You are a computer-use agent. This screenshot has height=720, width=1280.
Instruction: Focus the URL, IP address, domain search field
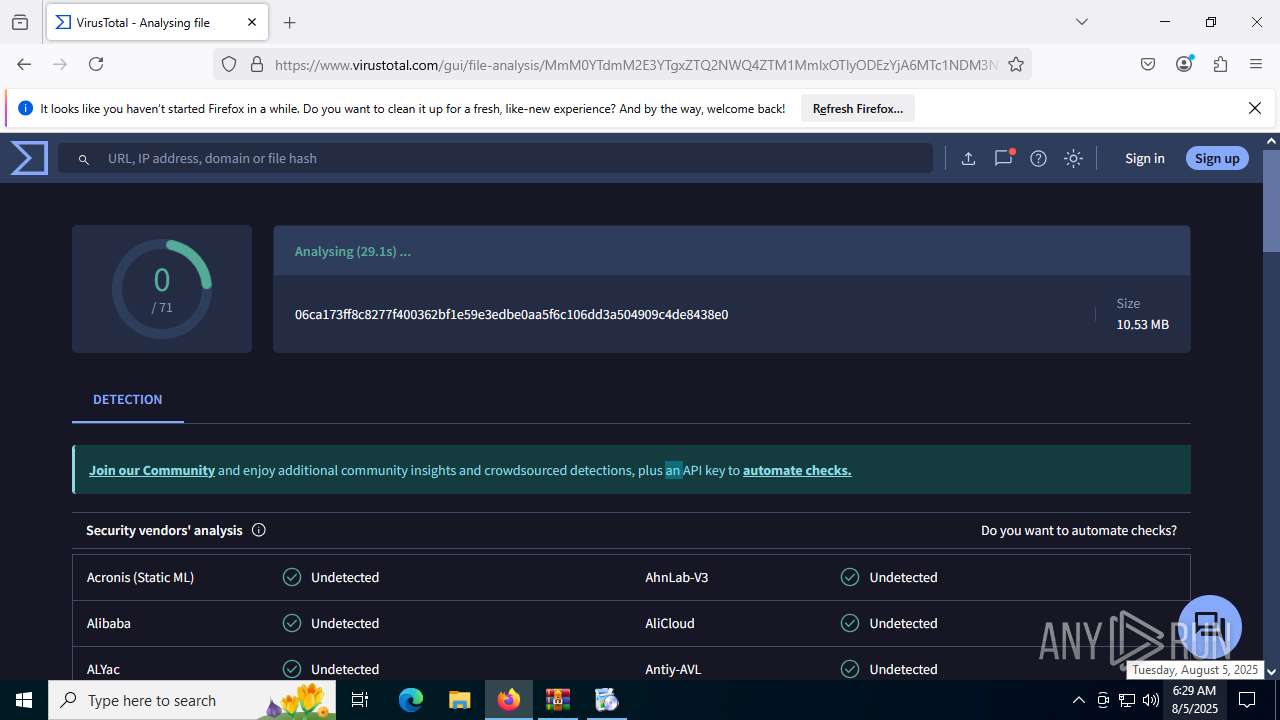click(x=495, y=158)
